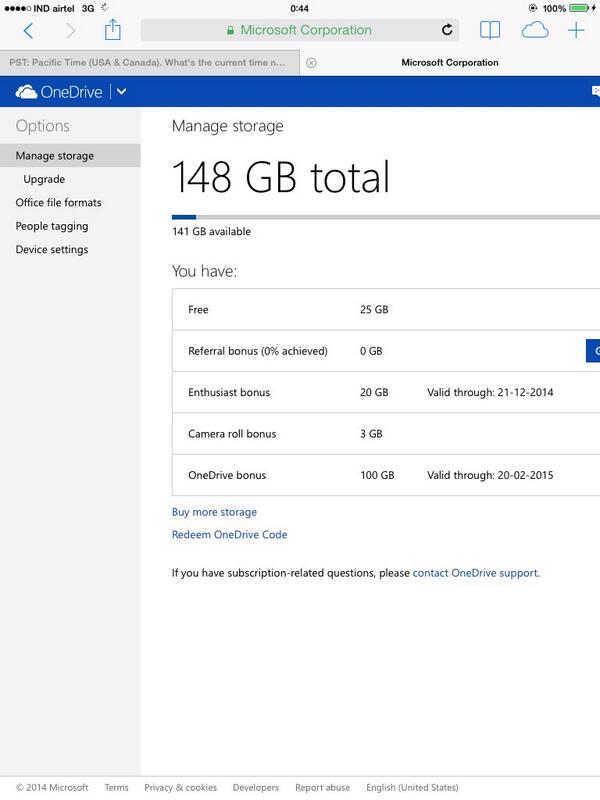This screenshot has width=600, height=800.
Task: Open the messaging icon in OneDrive header
Action: 595,91
